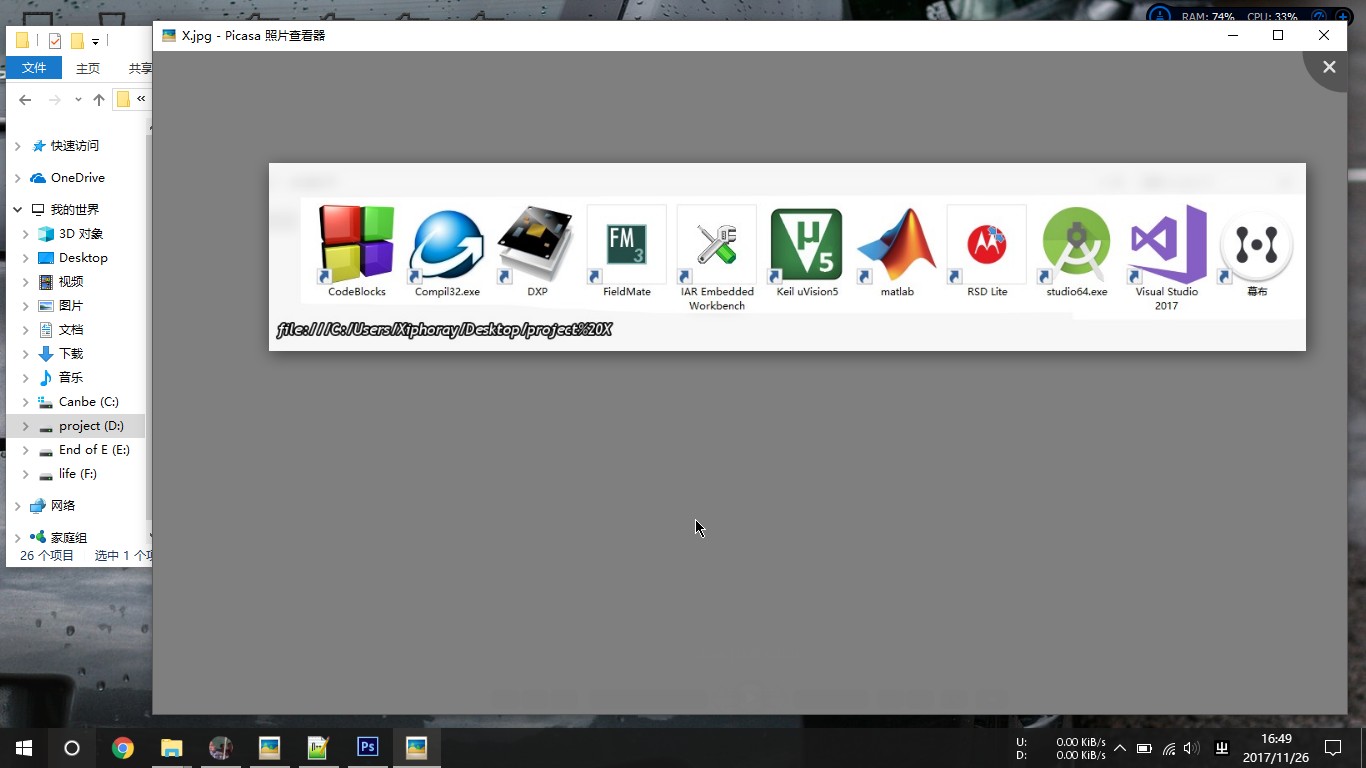Click the volume speaker icon in tray
This screenshot has height=768, width=1366.
point(1191,748)
